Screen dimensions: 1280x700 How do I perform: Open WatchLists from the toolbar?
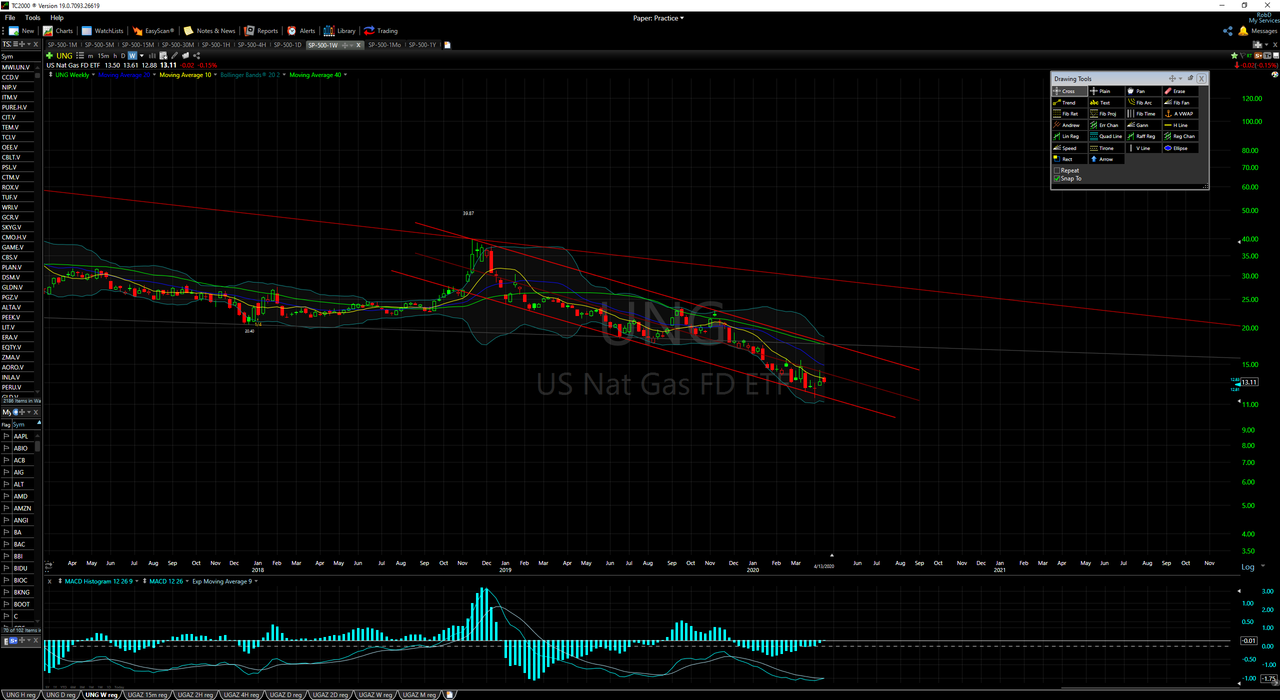click(x=102, y=31)
